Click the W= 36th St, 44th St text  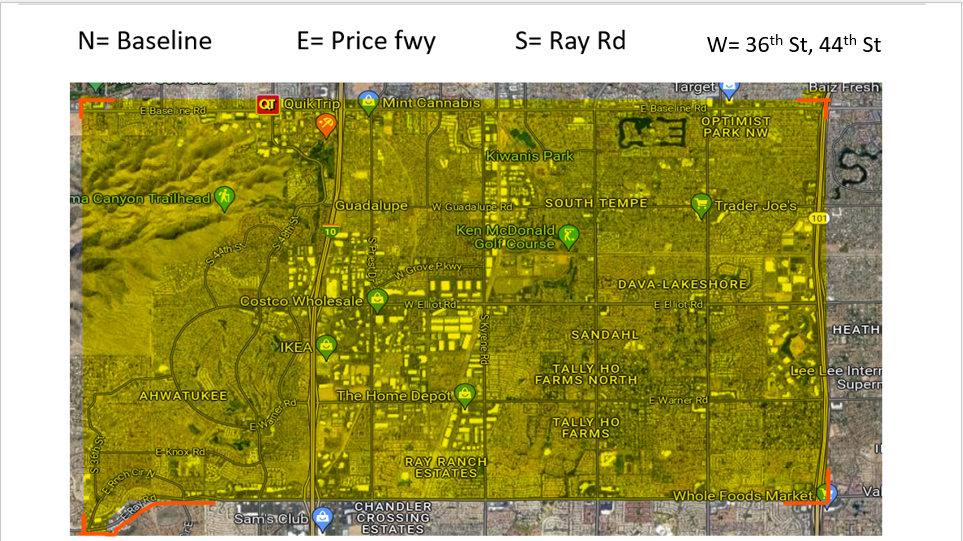(794, 44)
